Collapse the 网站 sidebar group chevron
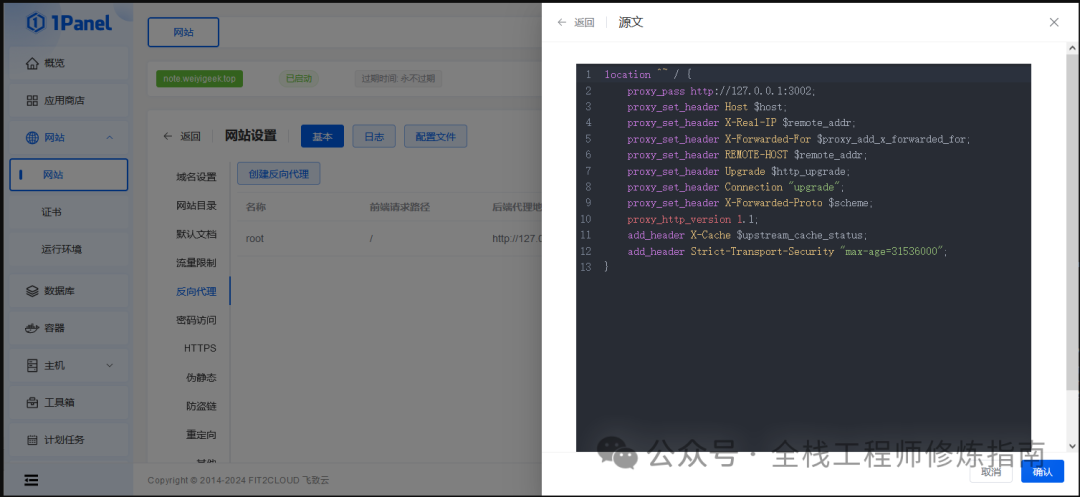The image size is (1080, 497). click(x=110, y=138)
